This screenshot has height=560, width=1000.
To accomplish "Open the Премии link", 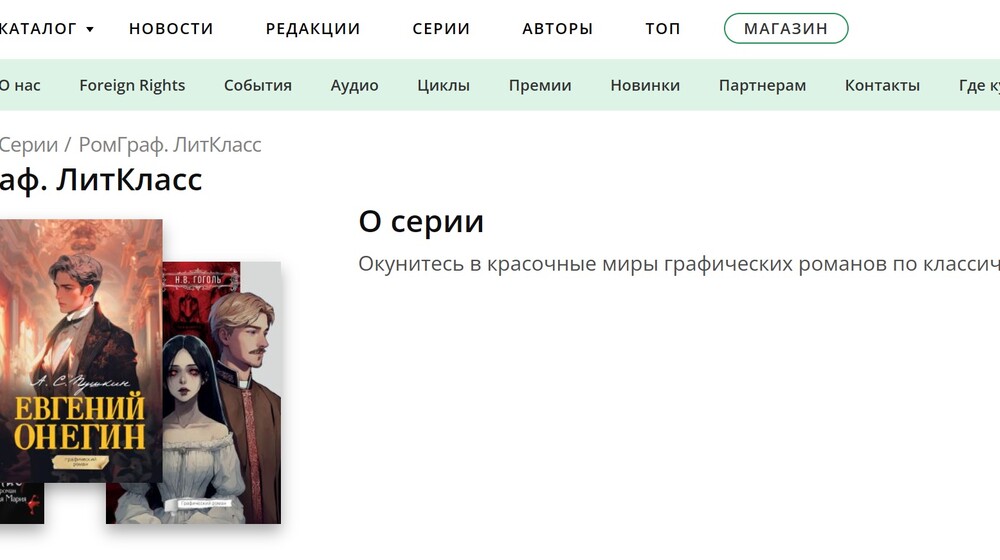I will point(540,85).
